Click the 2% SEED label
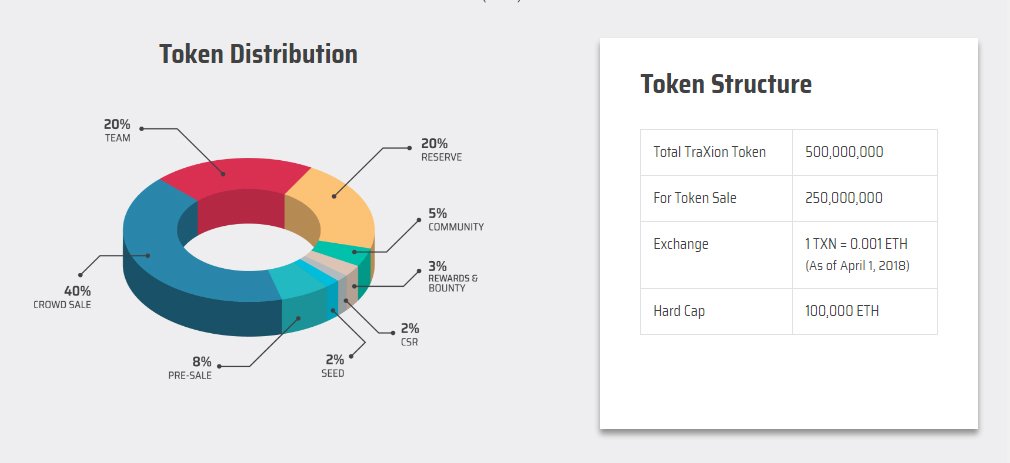The image size is (1010, 463). coord(333,366)
